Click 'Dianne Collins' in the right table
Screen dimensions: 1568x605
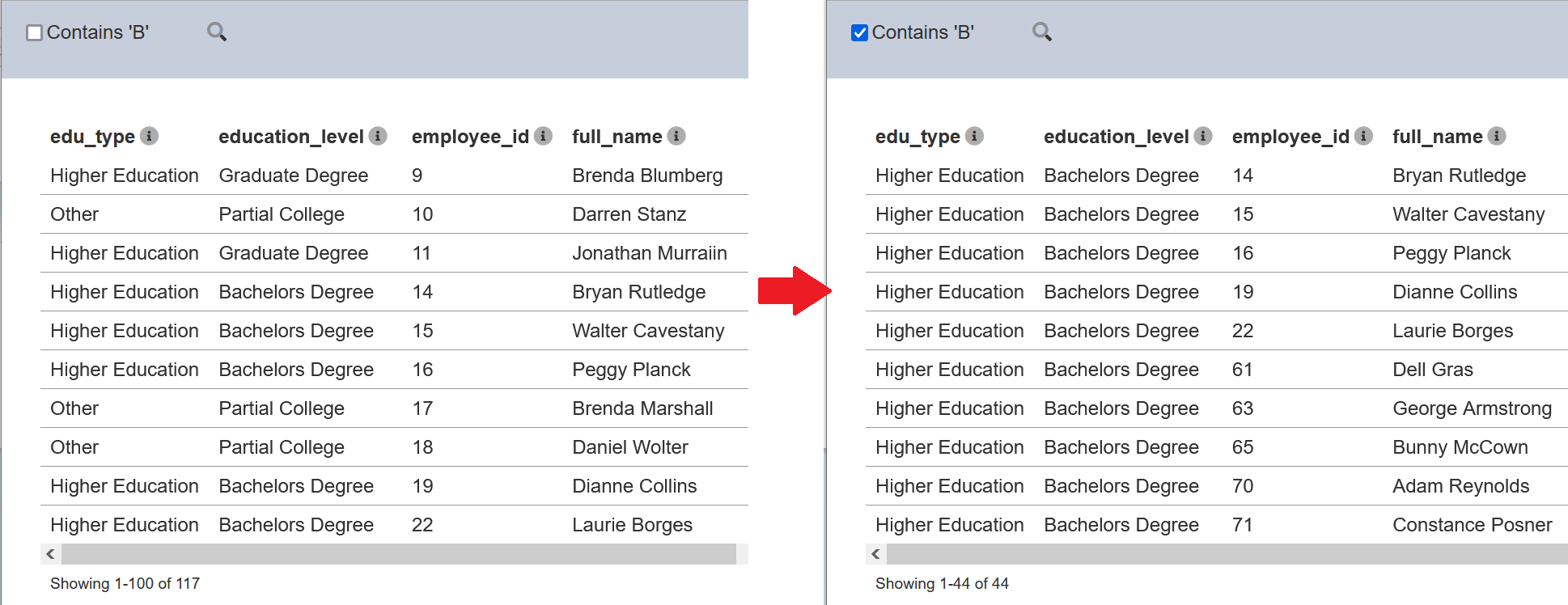point(1455,292)
